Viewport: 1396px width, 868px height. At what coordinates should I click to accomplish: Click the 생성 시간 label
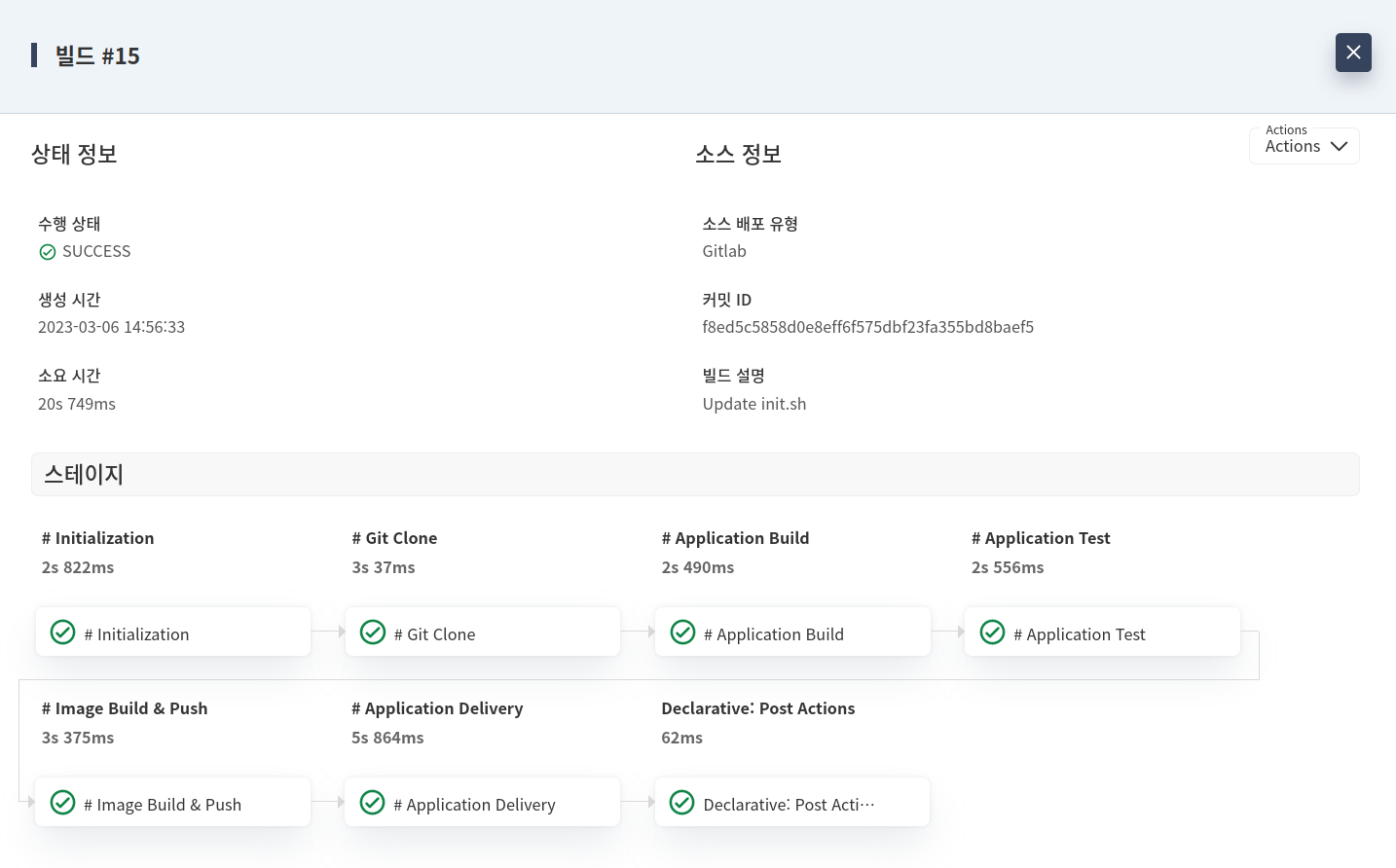pos(69,300)
